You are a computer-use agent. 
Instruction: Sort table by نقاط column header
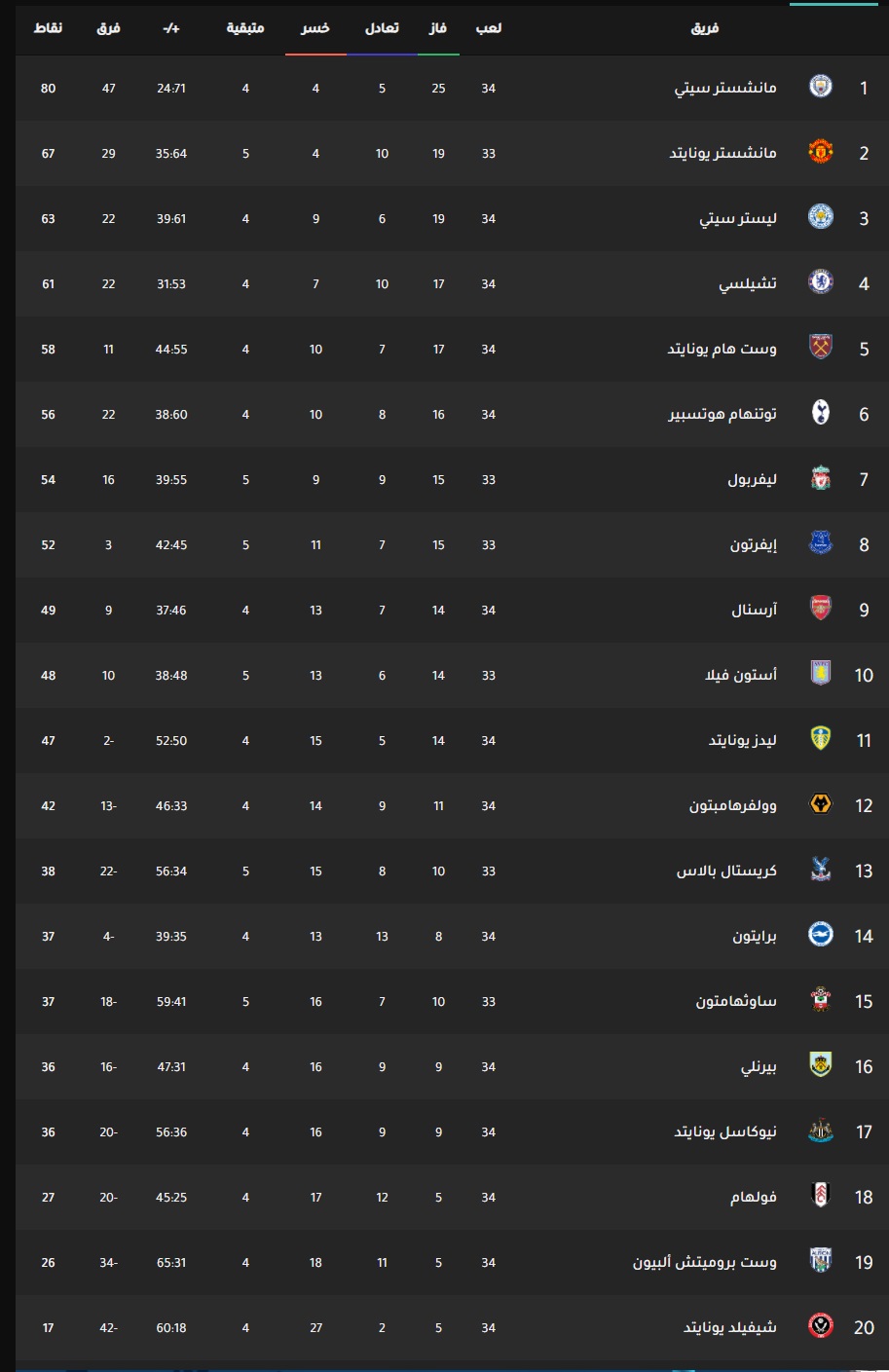click(x=48, y=28)
